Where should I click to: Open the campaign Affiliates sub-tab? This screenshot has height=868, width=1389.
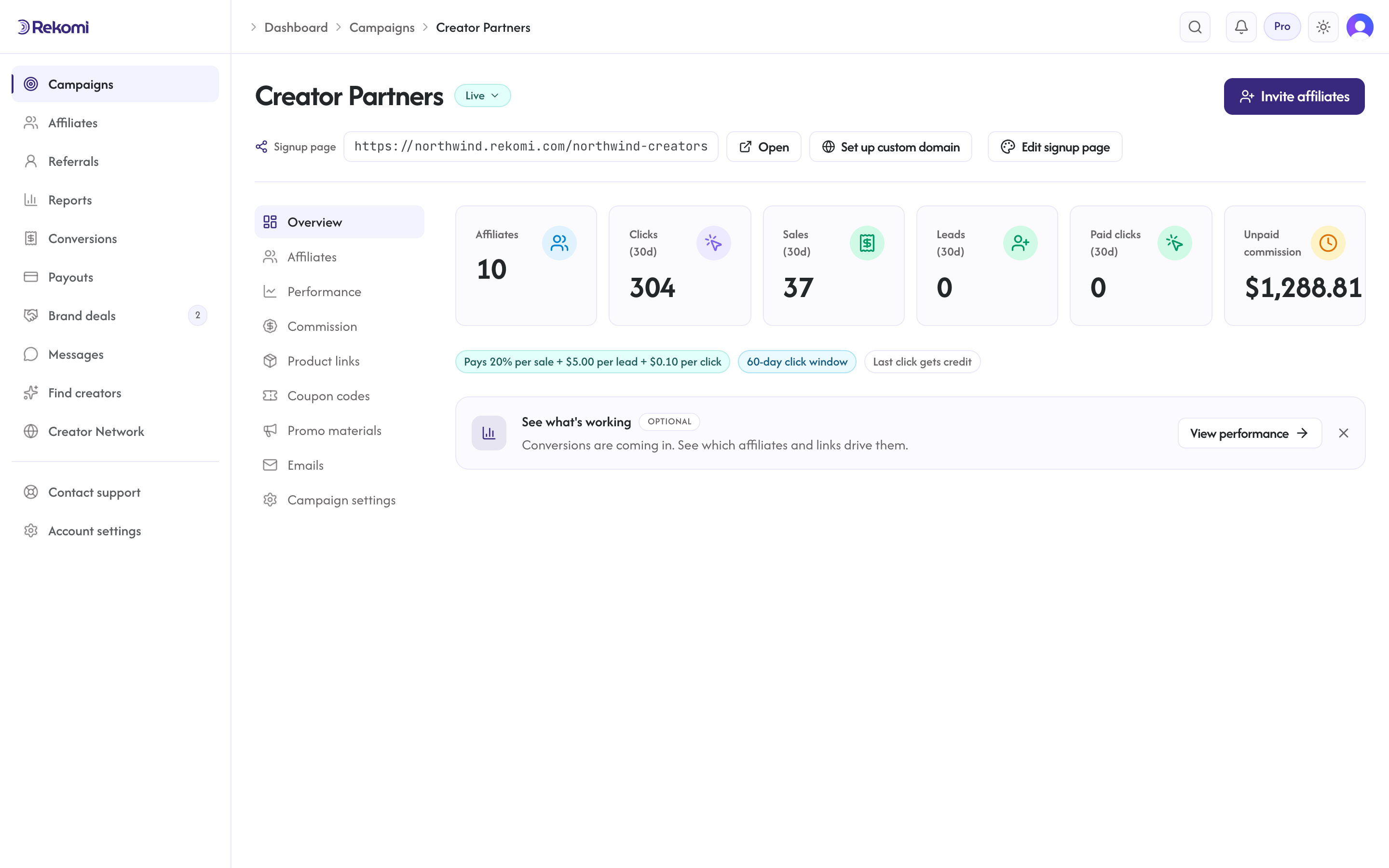coord(339,257)
